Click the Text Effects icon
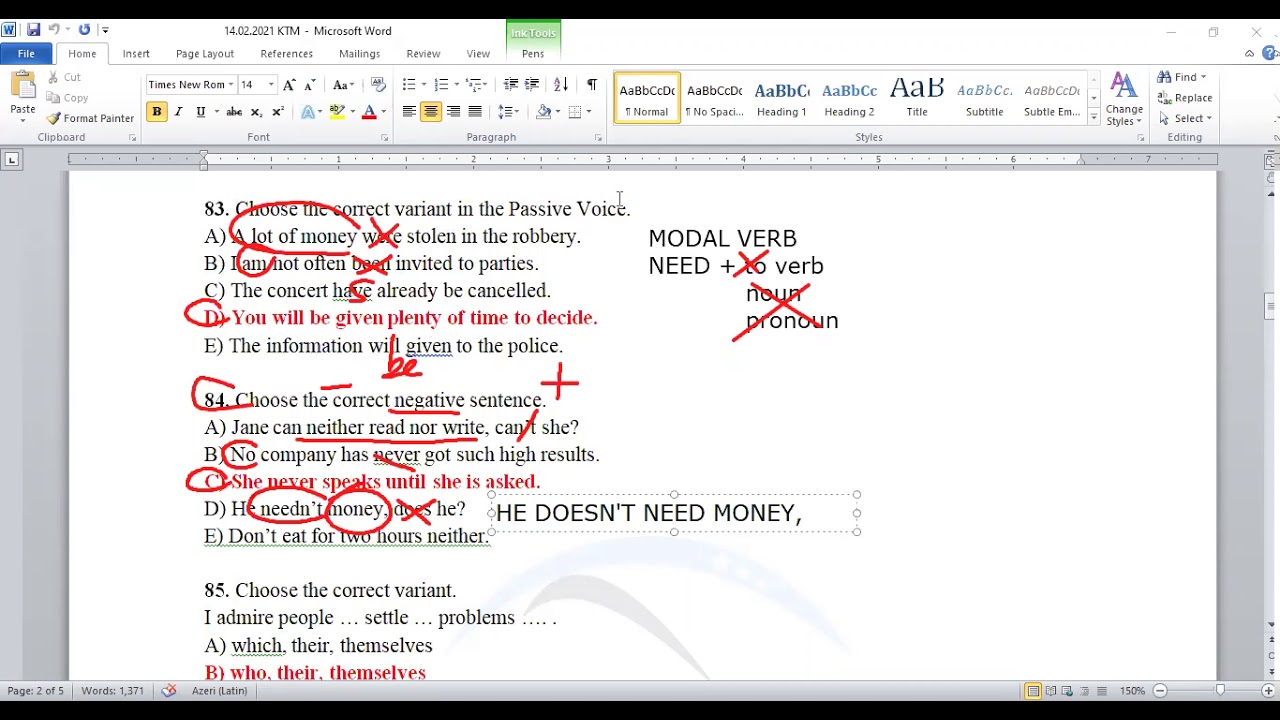 tap(309, 112)
